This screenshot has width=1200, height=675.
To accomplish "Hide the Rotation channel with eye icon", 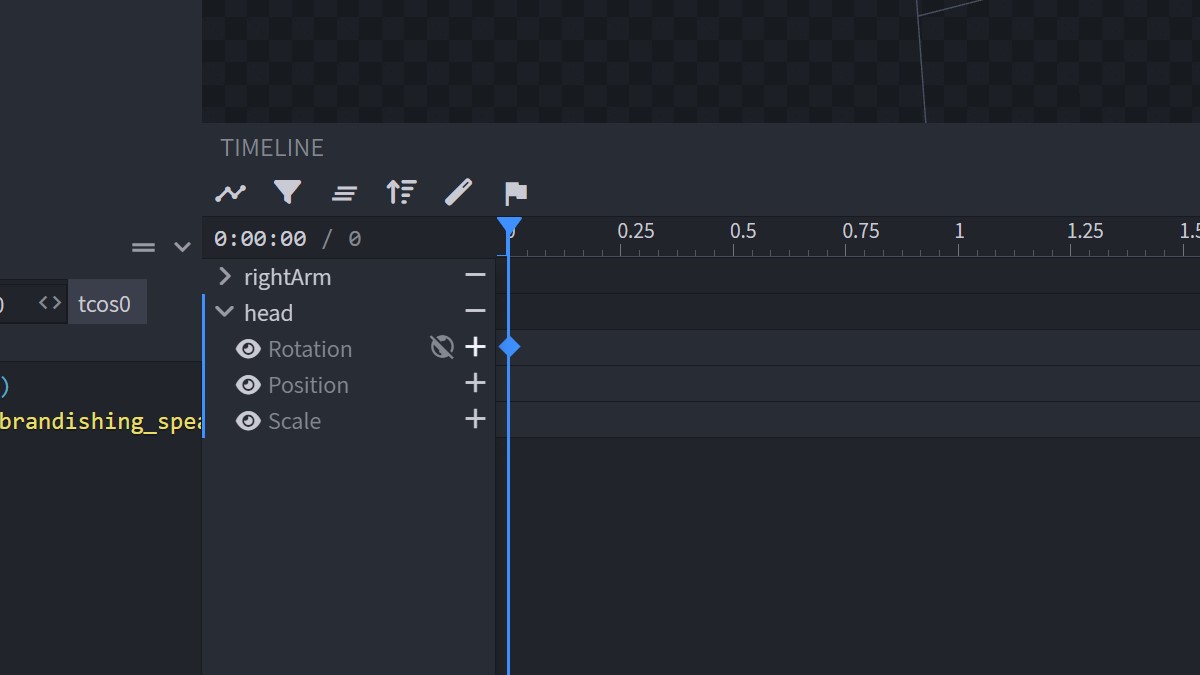I will [x=248, y=349].
